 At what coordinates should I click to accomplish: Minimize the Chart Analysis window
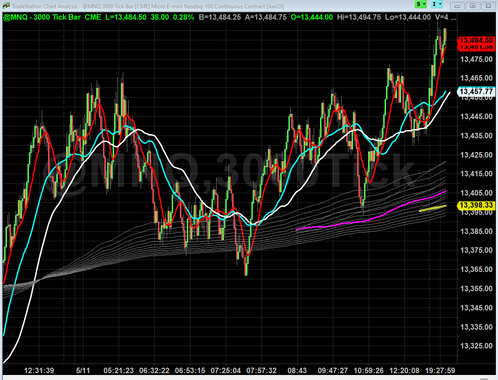coord(457,6)
